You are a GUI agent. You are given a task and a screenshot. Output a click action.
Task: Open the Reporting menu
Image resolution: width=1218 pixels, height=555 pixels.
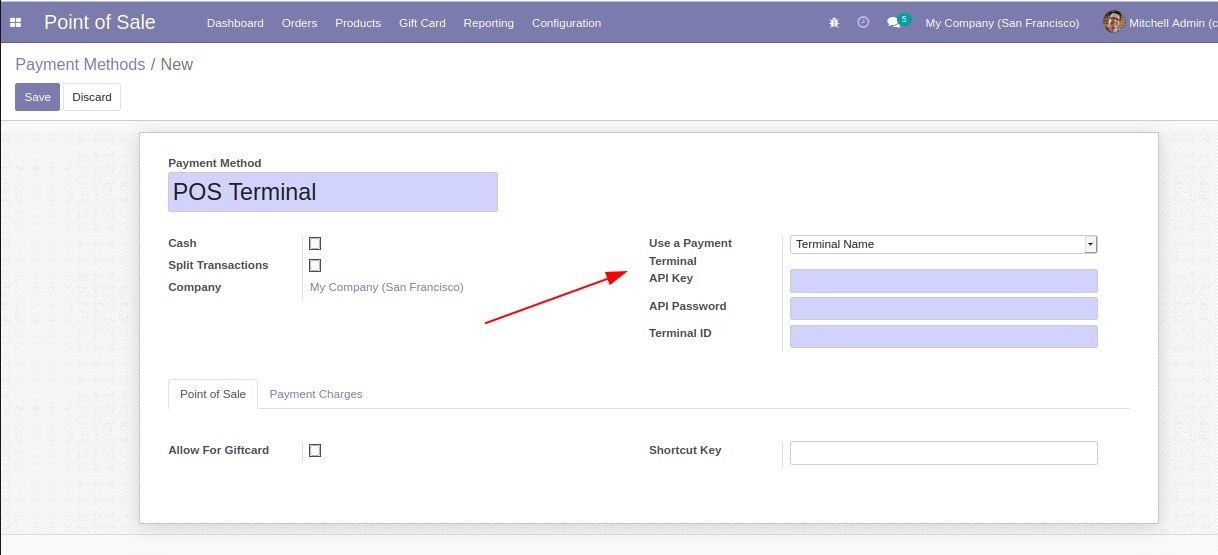489,22
